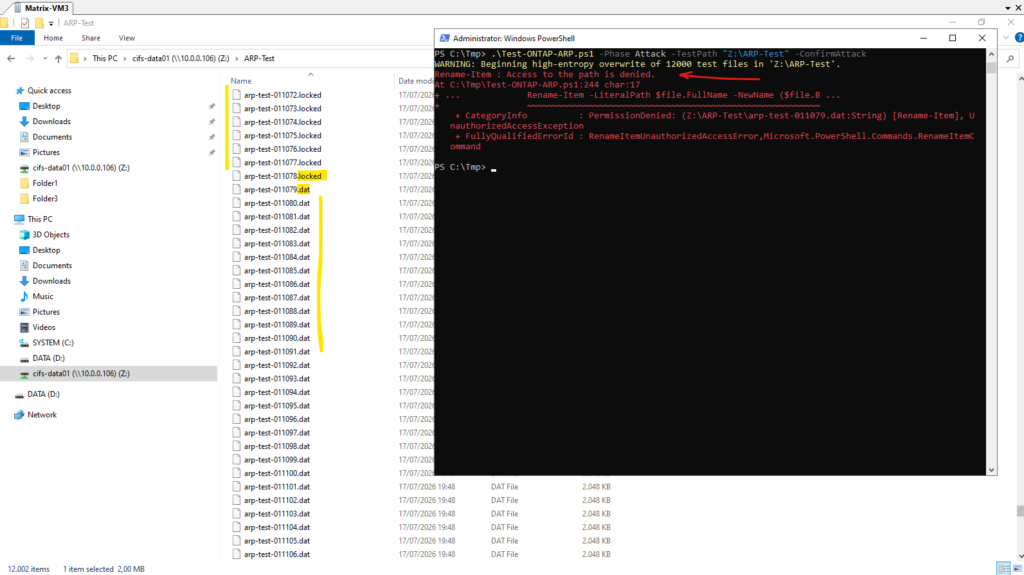Screen dimensions: 1024x575
Task: Open VM tab list dropdown arrow
Action: point(1008,8)
